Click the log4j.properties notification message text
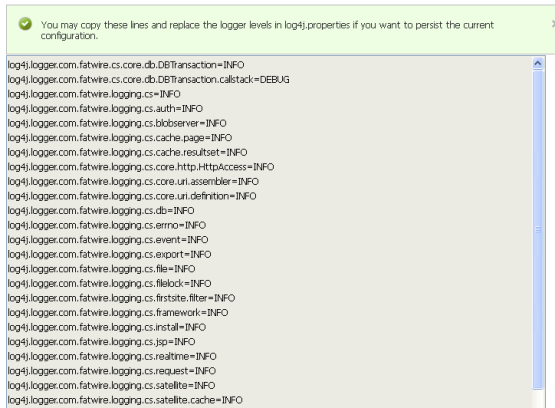 click(267, 30)
